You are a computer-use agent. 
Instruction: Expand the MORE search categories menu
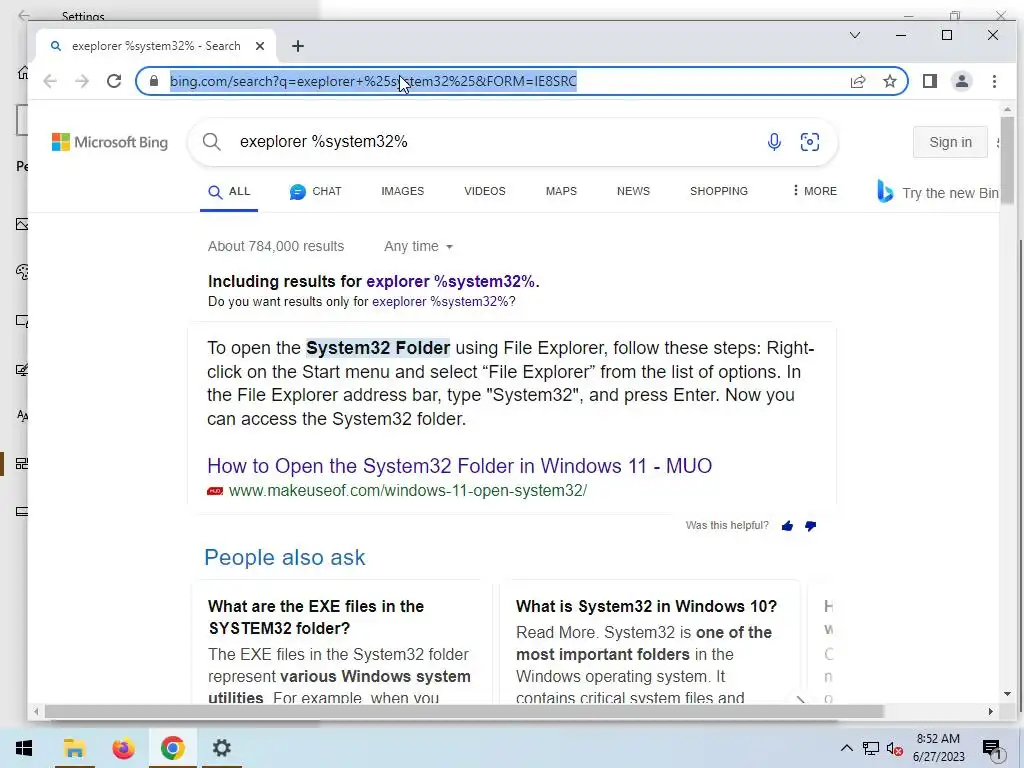click(814, 191)
